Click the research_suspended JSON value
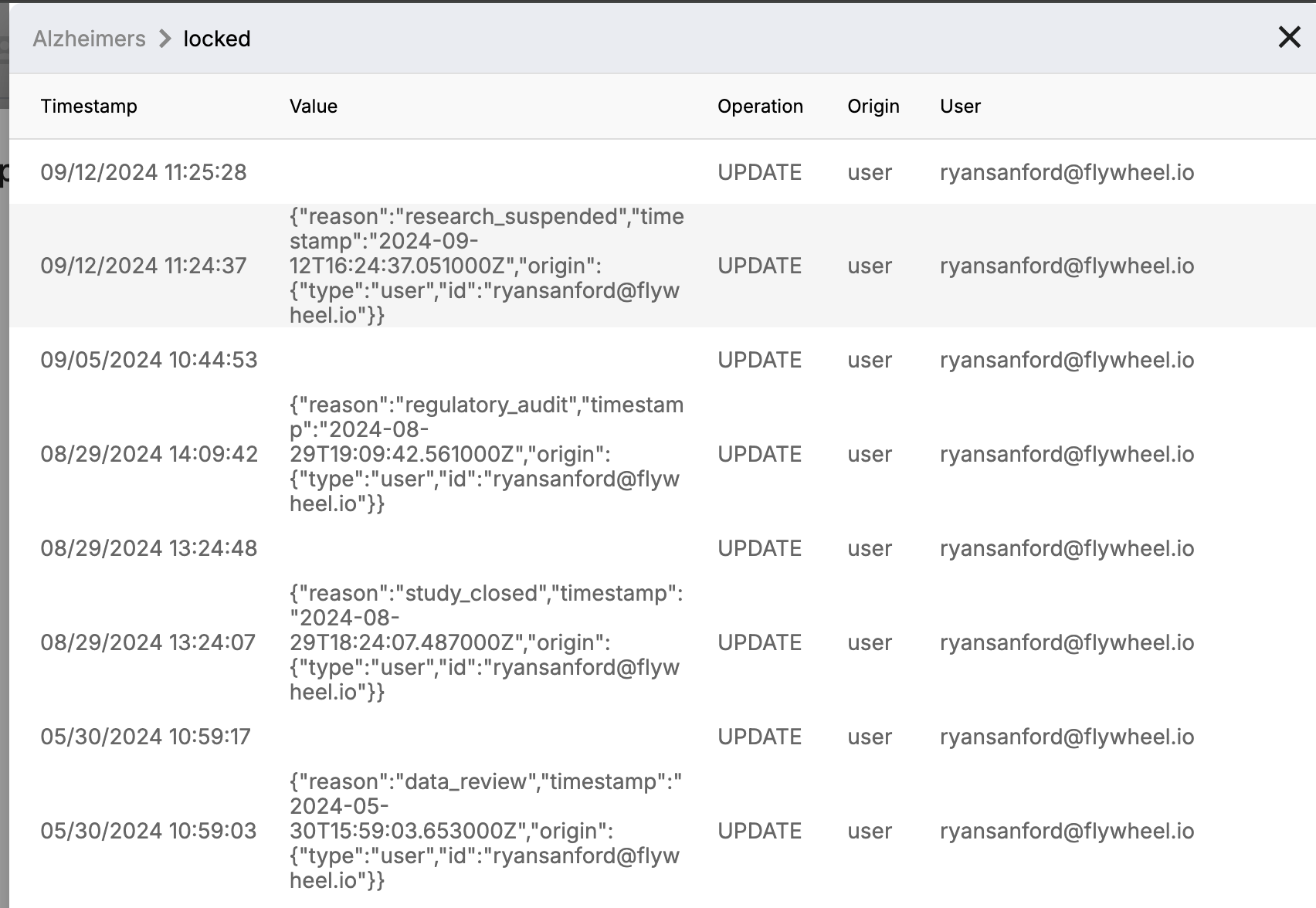This screenshot has height=908, width=1316. point(487,266)
